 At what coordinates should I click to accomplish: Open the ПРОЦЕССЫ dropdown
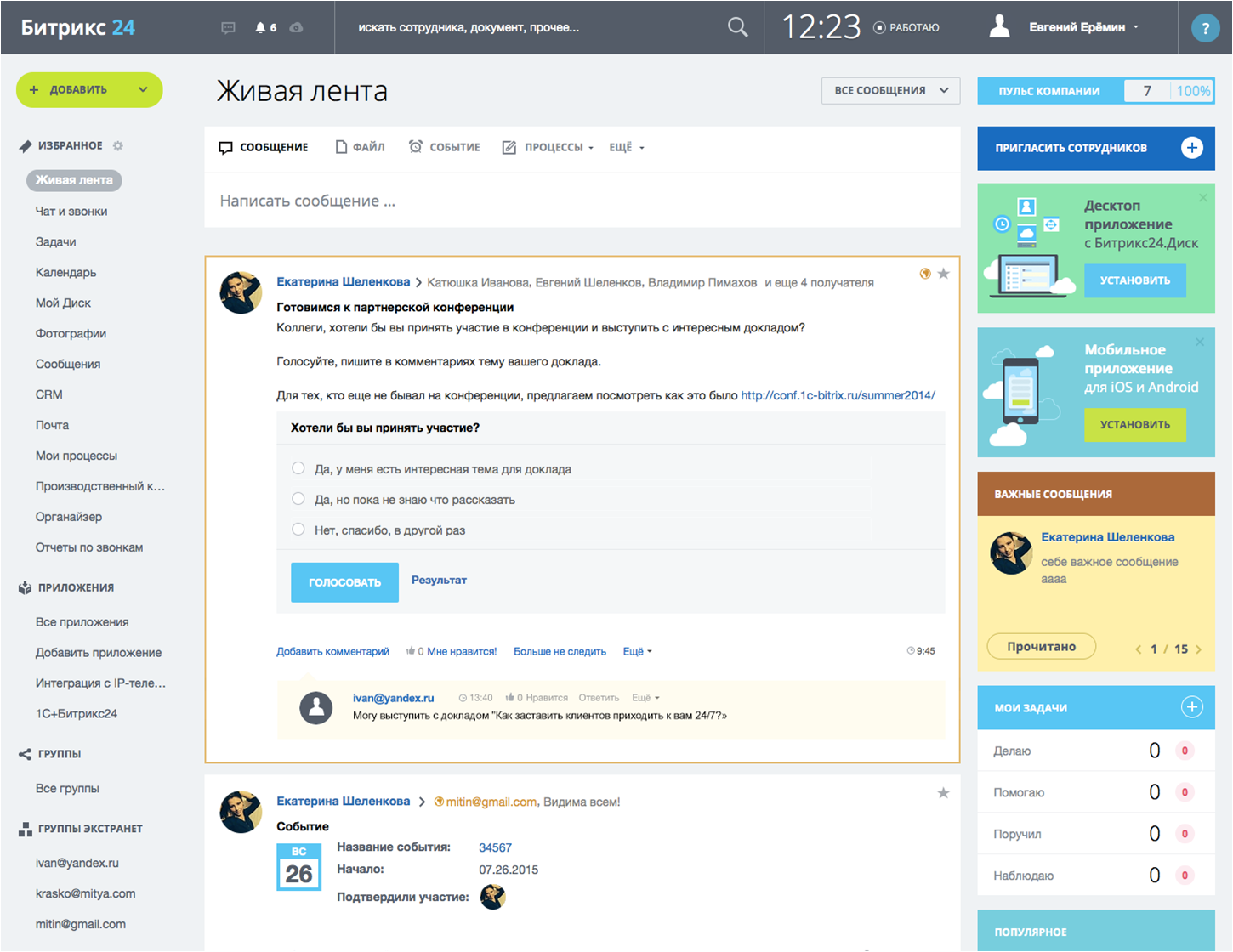548,147
